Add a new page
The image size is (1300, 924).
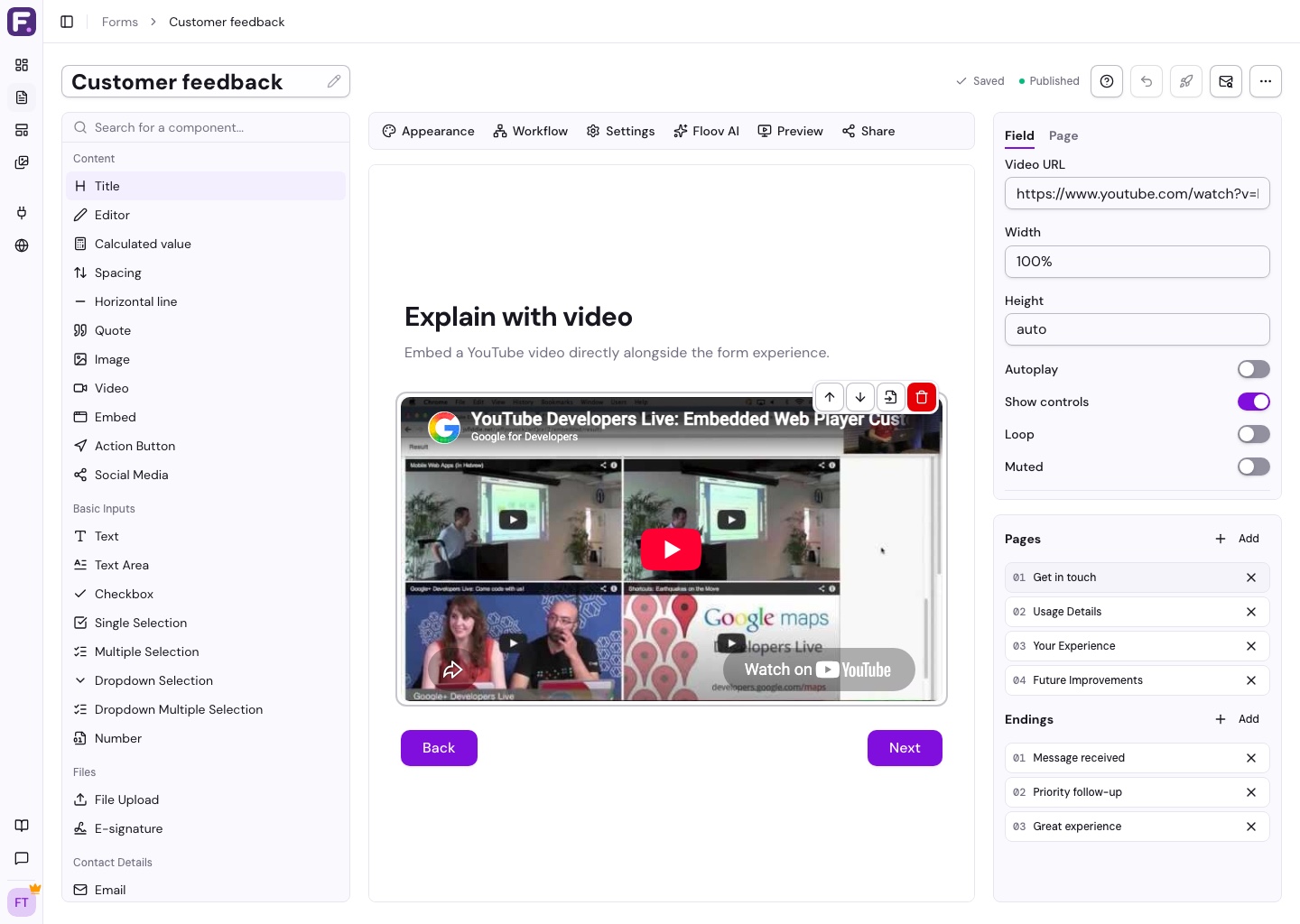1237,539
